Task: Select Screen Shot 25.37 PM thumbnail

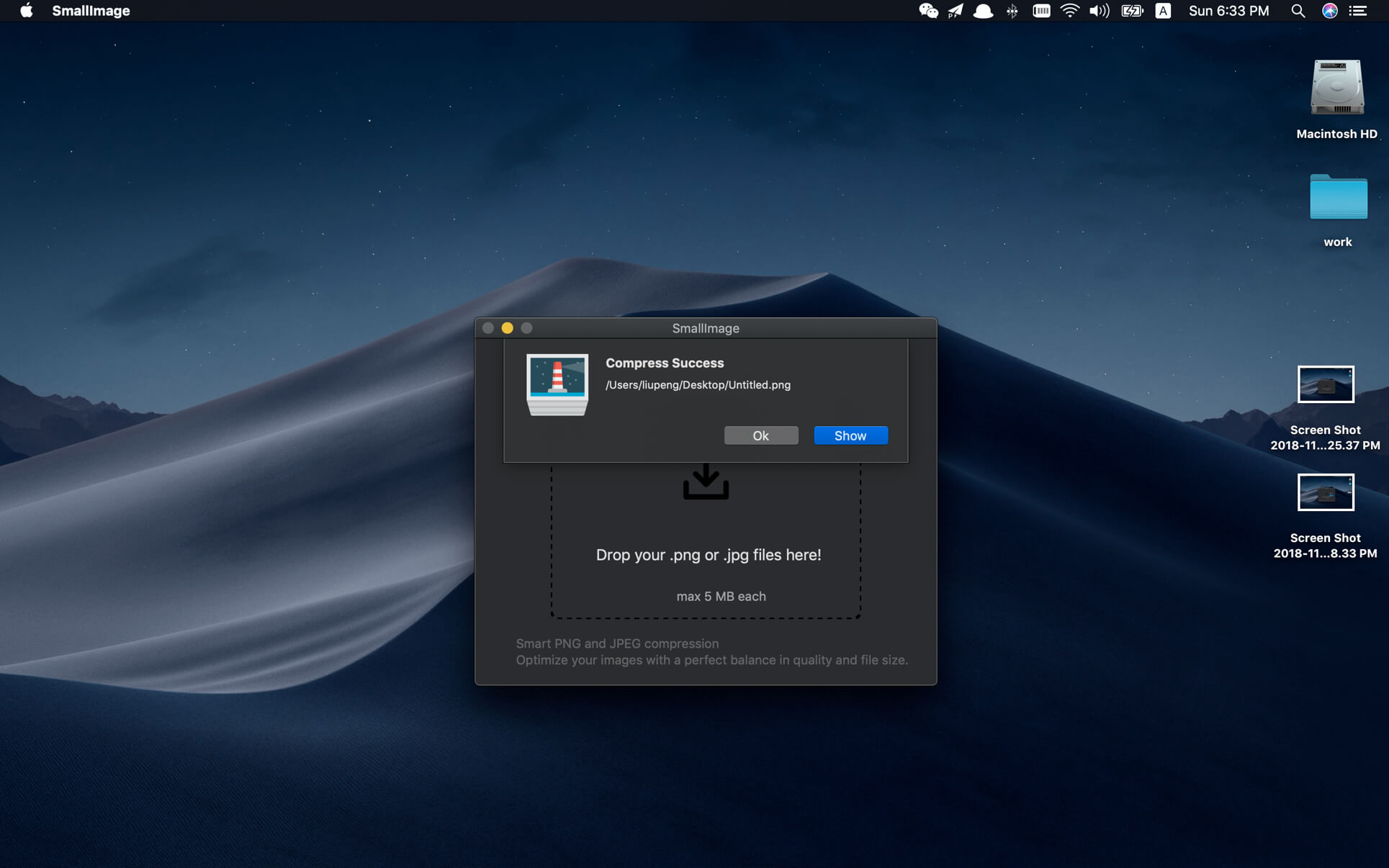Action: click(1326, 384)
